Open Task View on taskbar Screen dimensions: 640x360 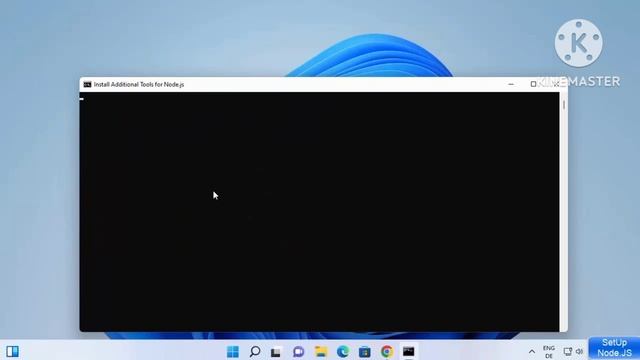[x=276, y=351]
